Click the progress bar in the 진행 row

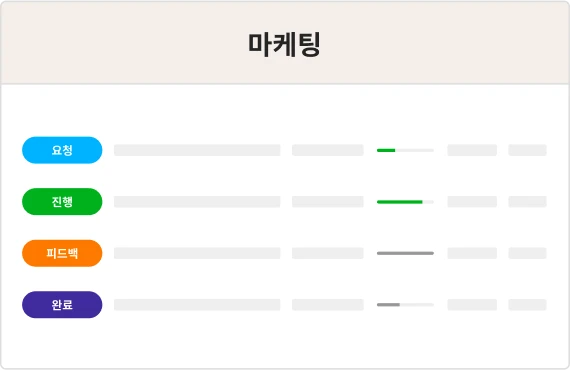tap(405, 202)
